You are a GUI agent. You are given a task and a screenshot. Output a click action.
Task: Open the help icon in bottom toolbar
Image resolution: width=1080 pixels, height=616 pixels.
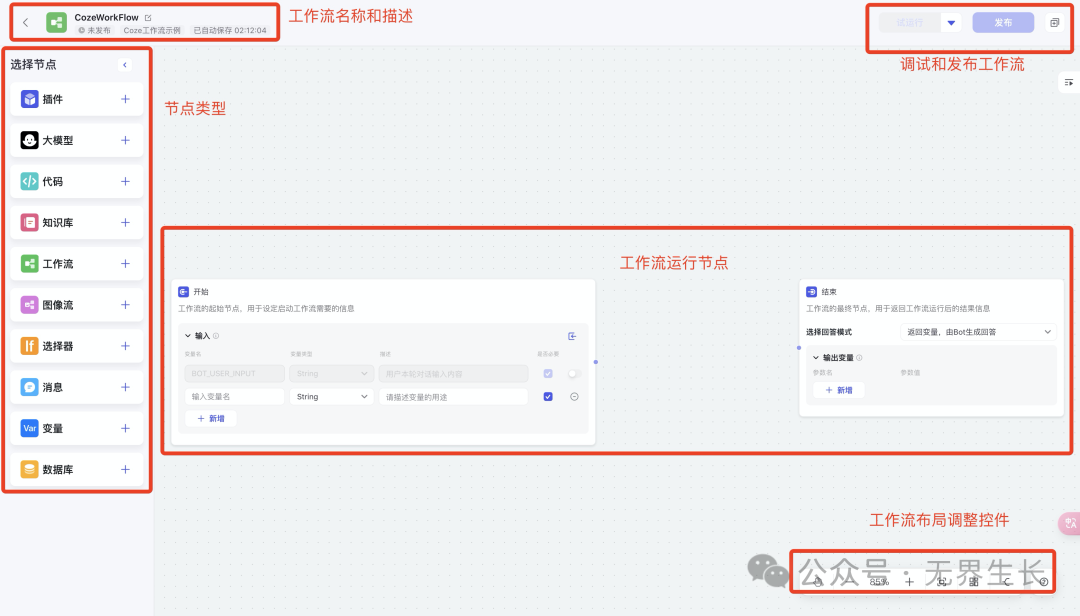pos(1043,582)
